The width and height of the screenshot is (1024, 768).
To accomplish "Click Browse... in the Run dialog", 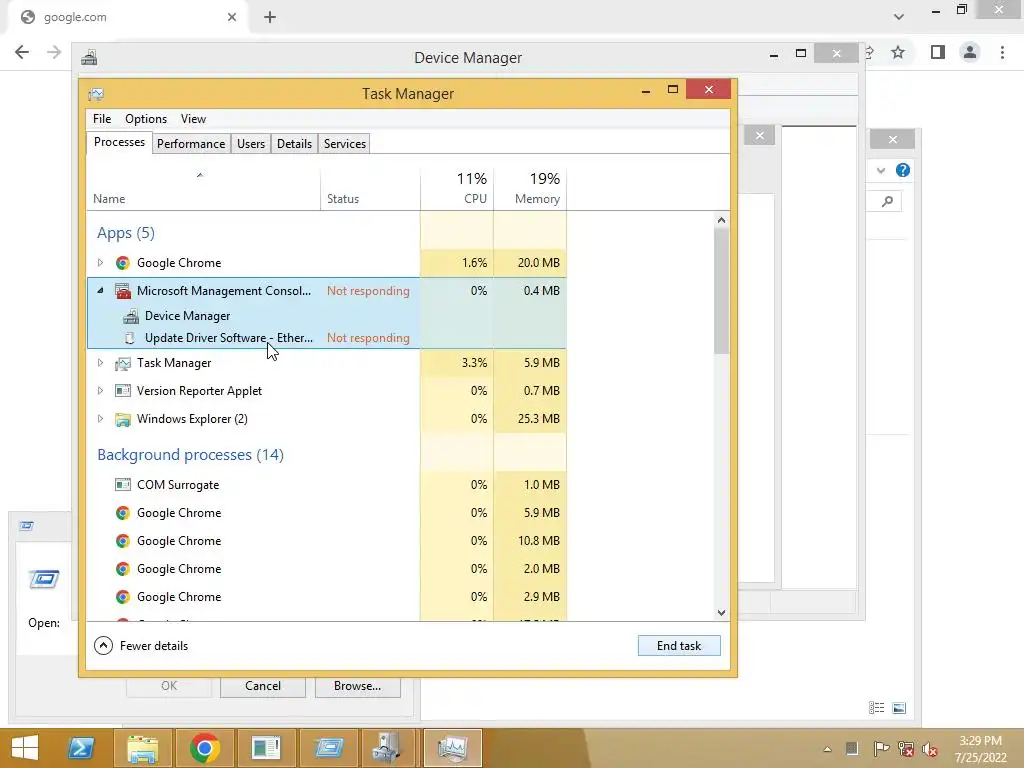I will click(357, 686).
